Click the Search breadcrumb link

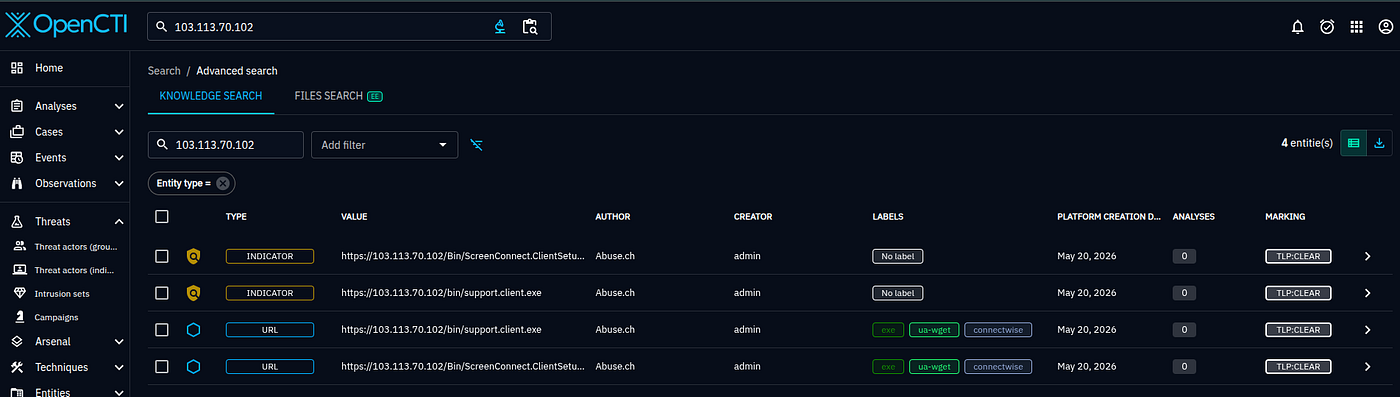pos(164,71)
